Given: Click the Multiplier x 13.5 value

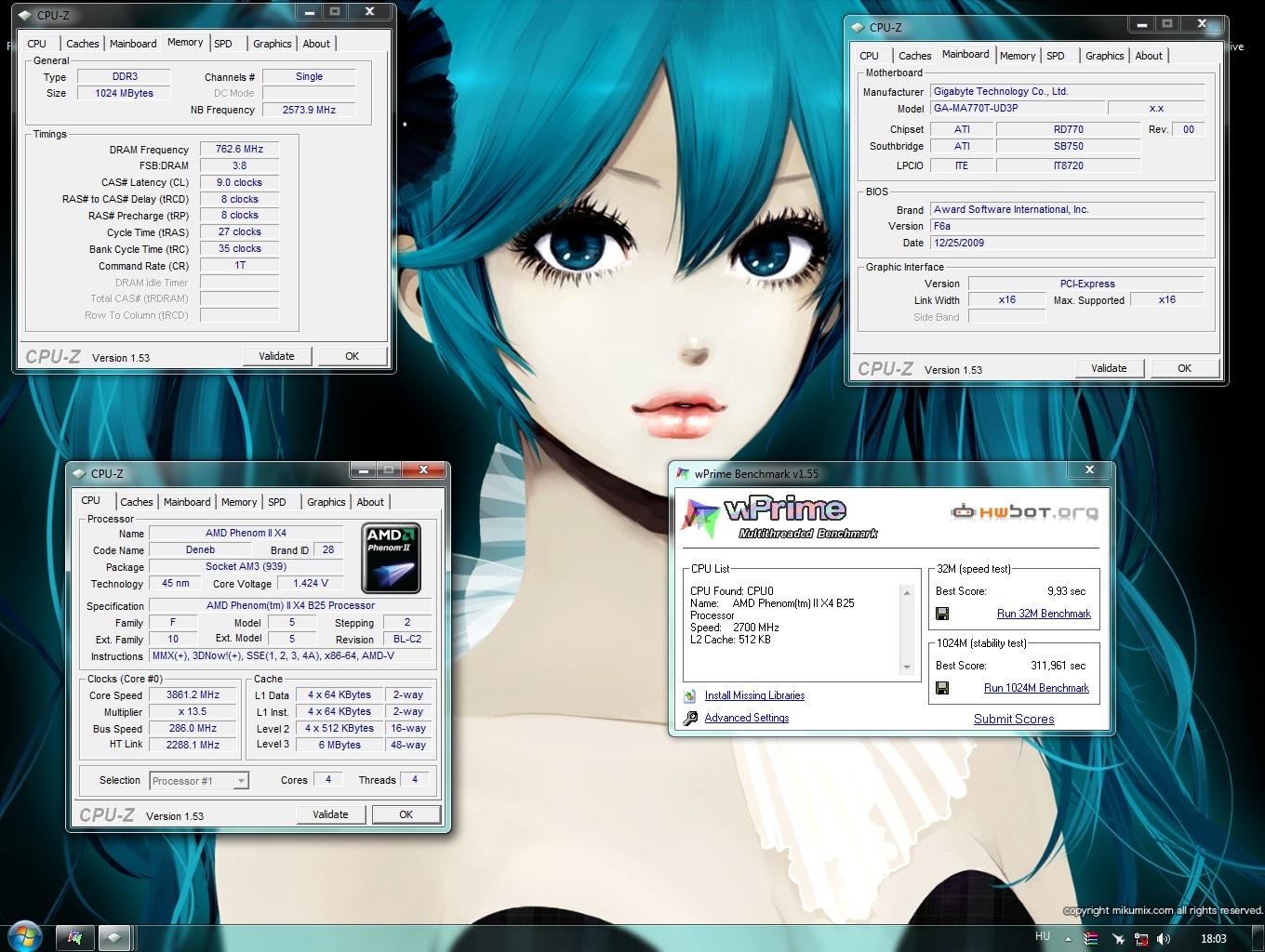Looking at the screenshot, I should tap(193, 711).
